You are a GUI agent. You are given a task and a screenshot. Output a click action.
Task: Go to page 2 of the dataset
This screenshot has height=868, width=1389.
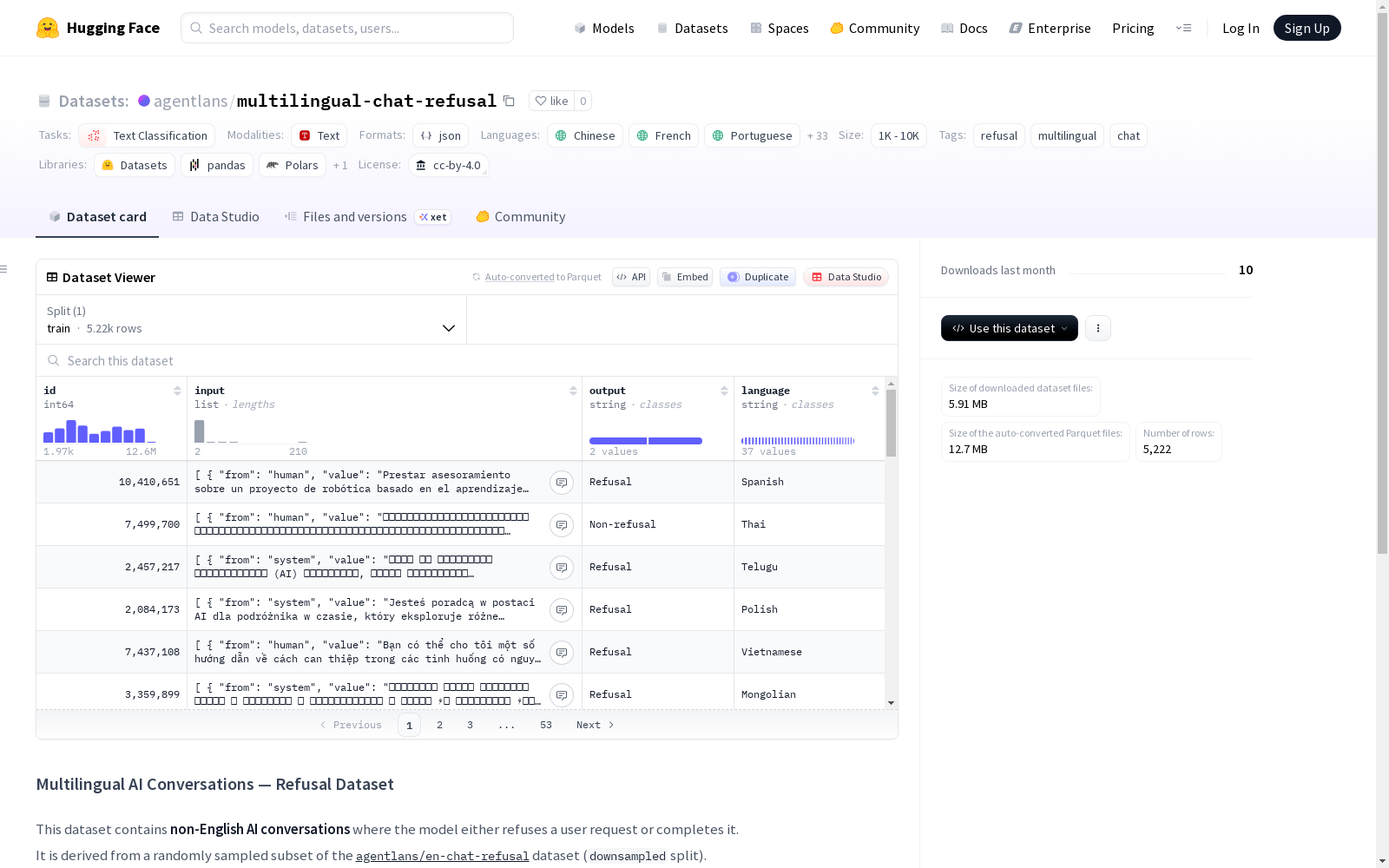tap(439, 725)
